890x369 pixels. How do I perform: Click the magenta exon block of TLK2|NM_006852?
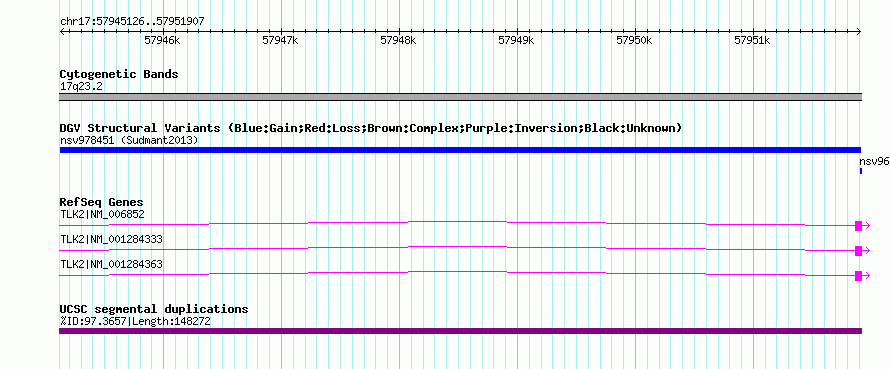[858, 226]
